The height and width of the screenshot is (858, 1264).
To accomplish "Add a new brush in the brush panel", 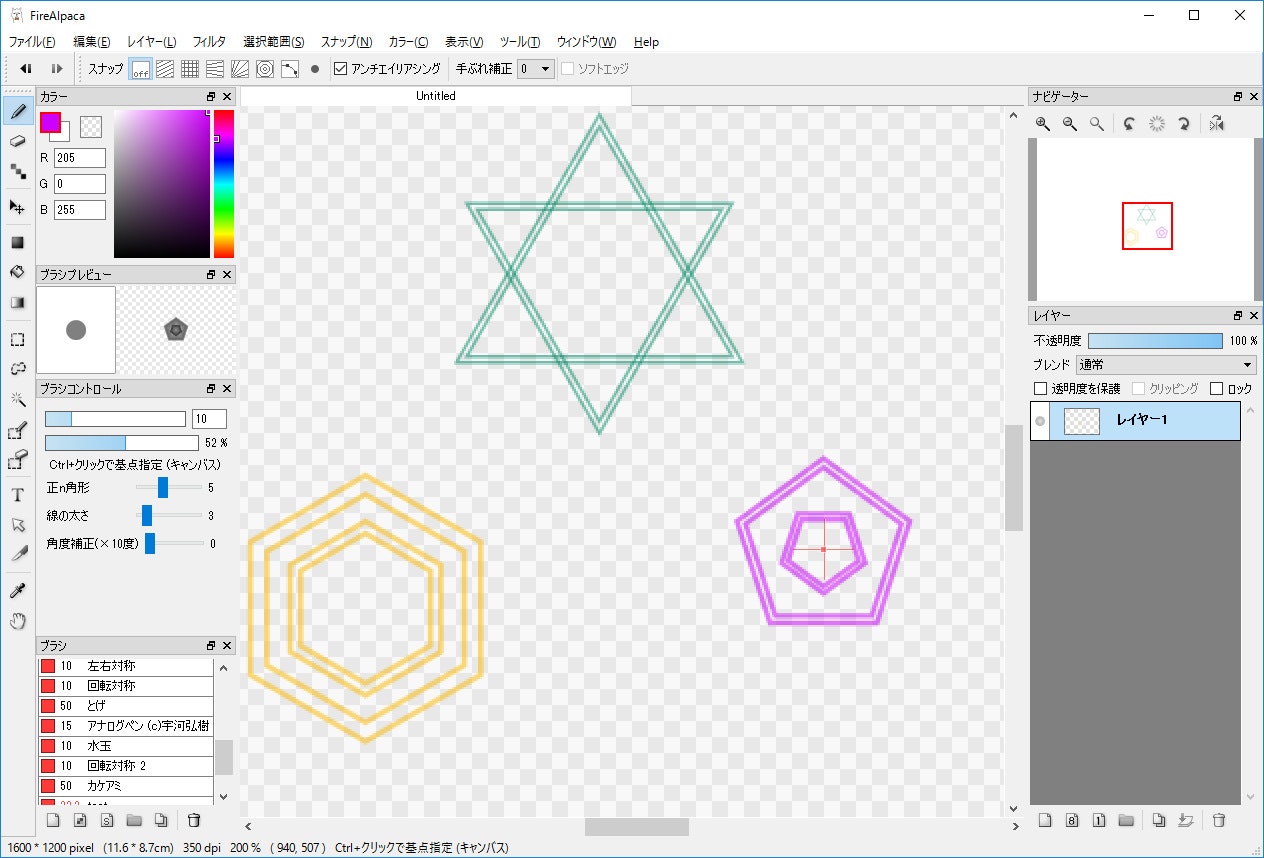I will point(54,821).
